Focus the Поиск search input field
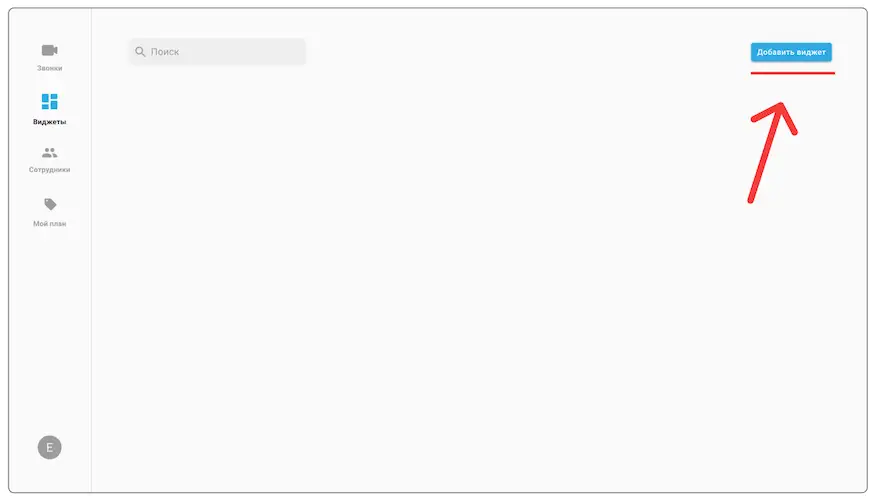Screen dimensions: 878x500 (x=230, y=51)
